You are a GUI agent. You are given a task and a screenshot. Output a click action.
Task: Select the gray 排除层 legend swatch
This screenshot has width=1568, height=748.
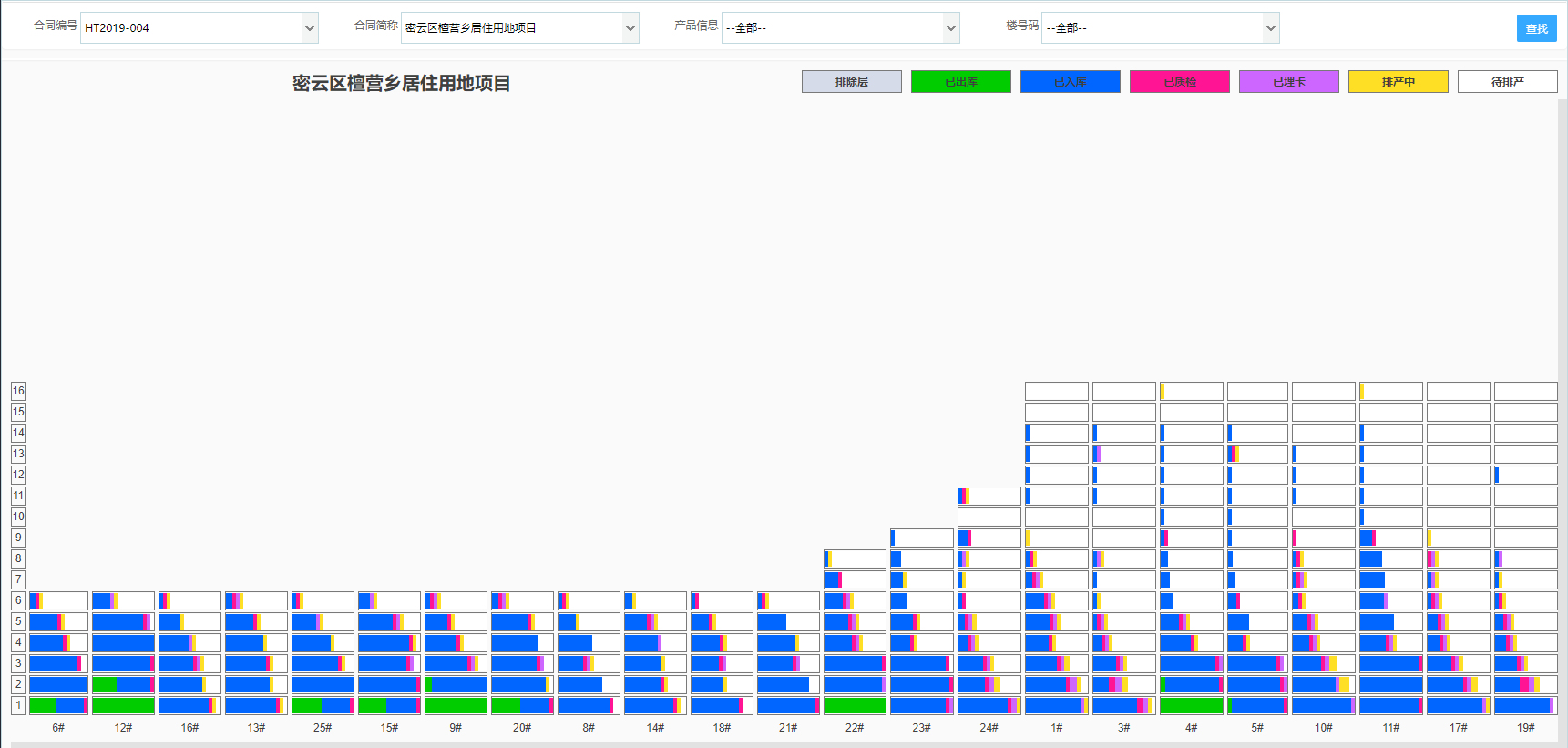pos(851,82)
